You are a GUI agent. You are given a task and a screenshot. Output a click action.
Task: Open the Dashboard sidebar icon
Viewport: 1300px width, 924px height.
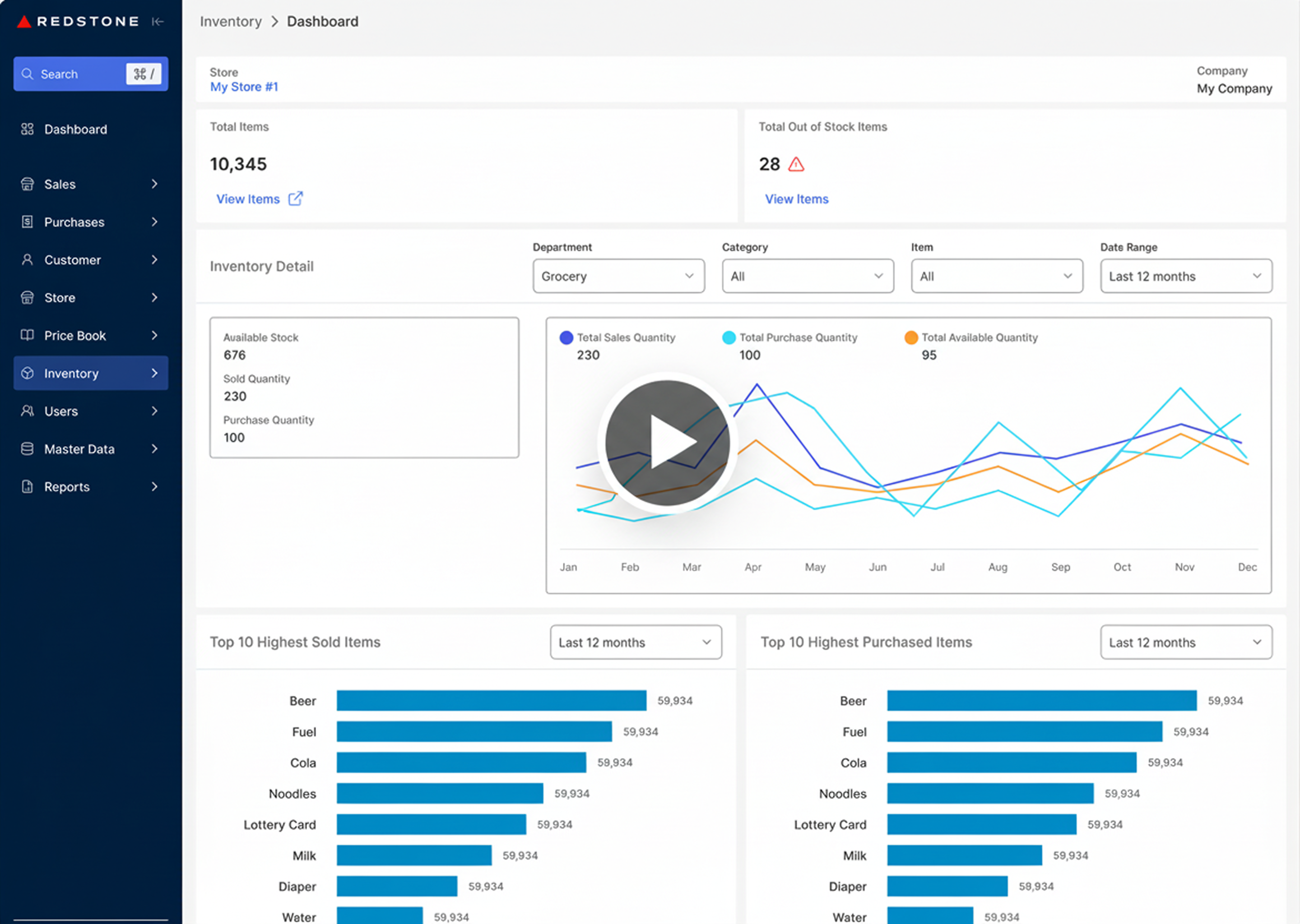[x=27, y=129]
